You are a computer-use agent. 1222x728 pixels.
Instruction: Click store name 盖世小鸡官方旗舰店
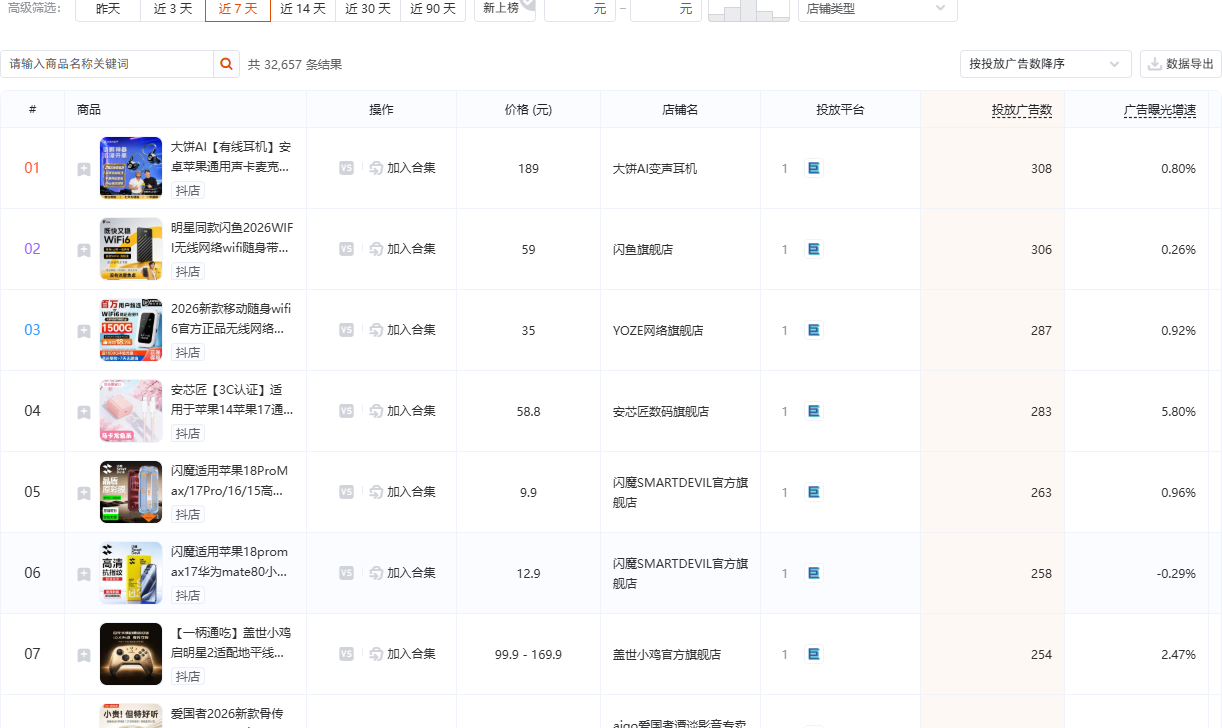(x=667, y=655)
